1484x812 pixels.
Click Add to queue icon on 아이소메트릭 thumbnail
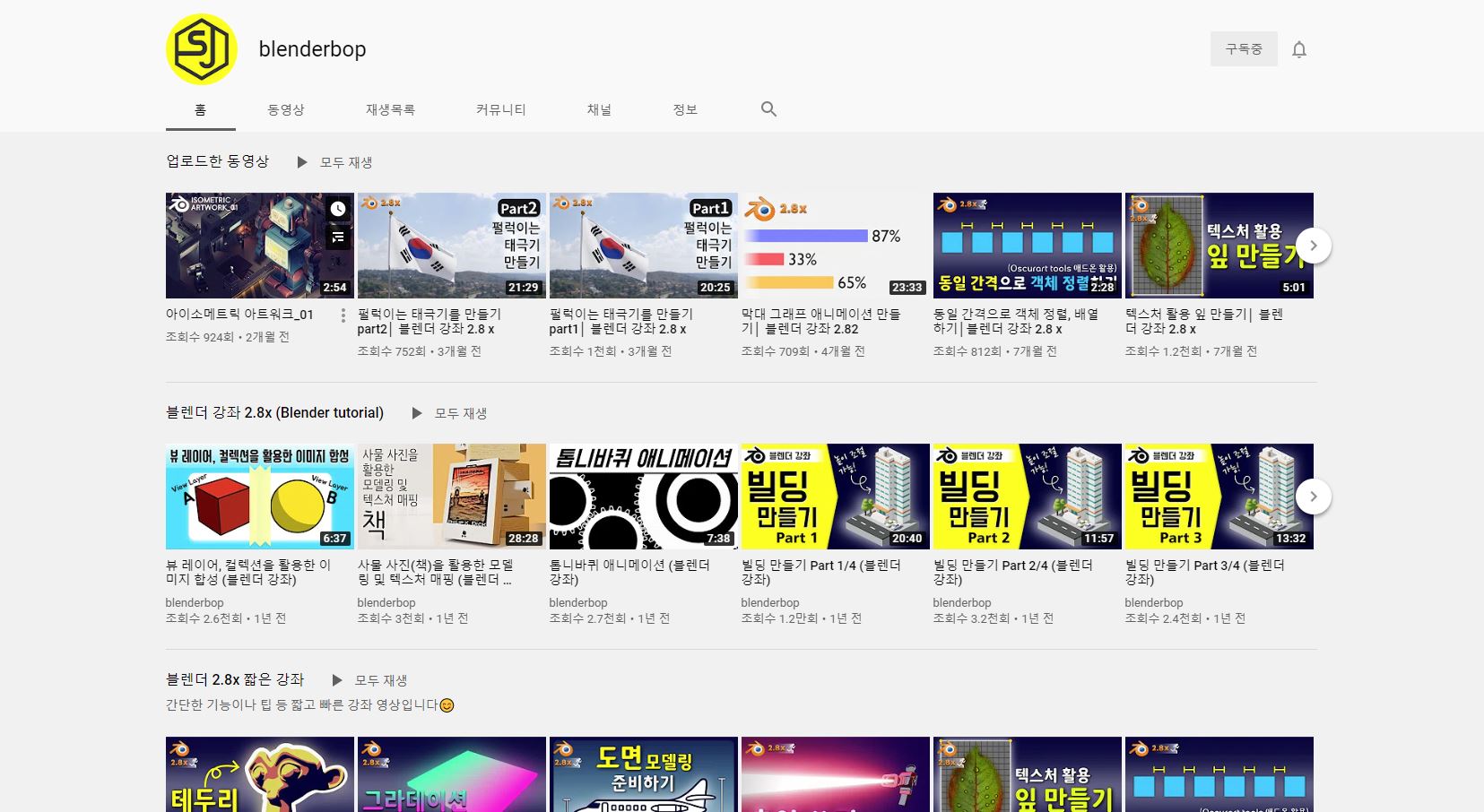[x=338, y=238]
